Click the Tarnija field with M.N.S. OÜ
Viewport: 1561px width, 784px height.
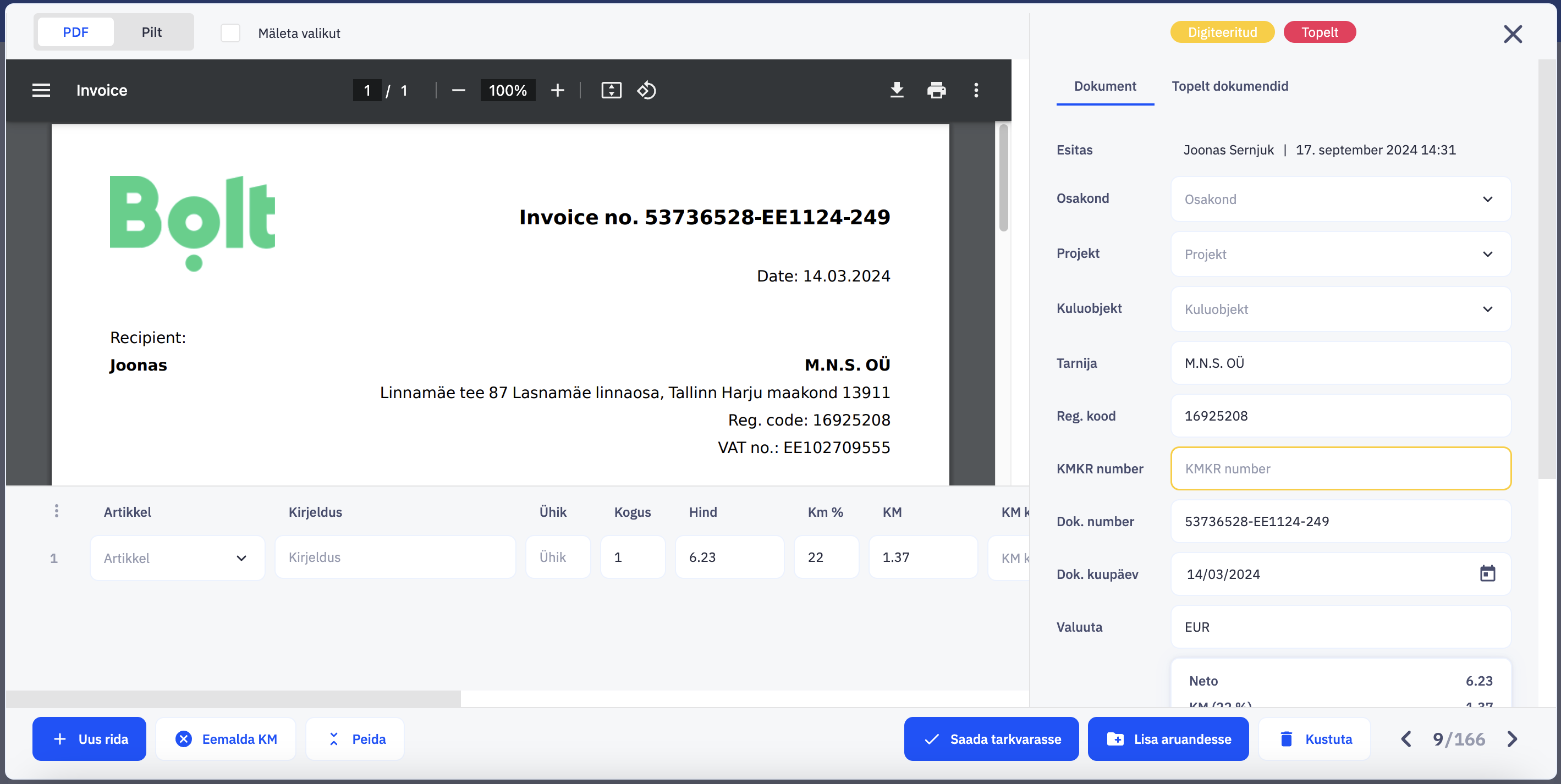[1340, 363]
